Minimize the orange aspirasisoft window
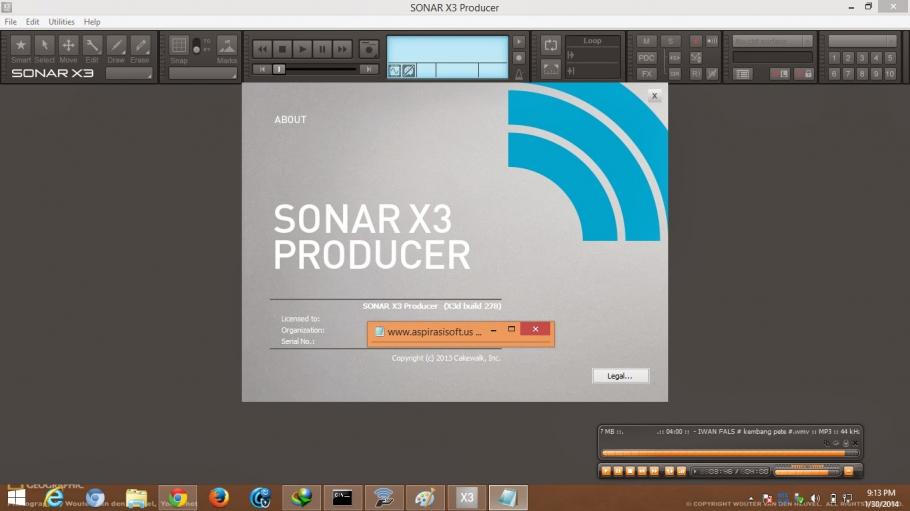 coord(493,330)
